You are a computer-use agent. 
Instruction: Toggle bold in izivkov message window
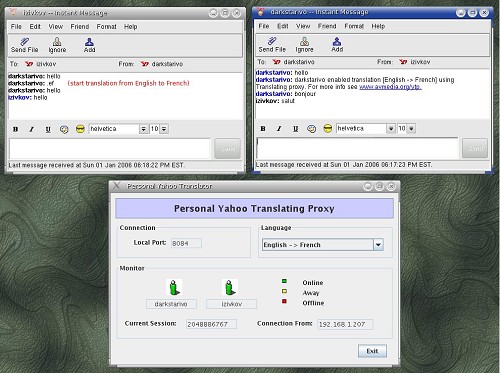pos(15,129)
